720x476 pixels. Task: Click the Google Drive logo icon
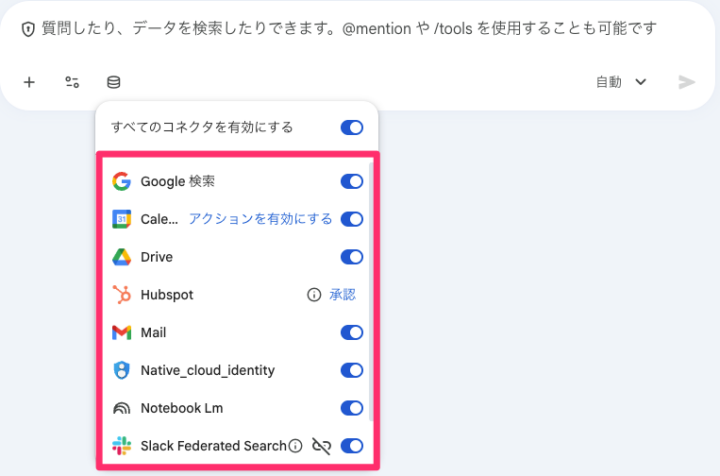pos(122,257)
